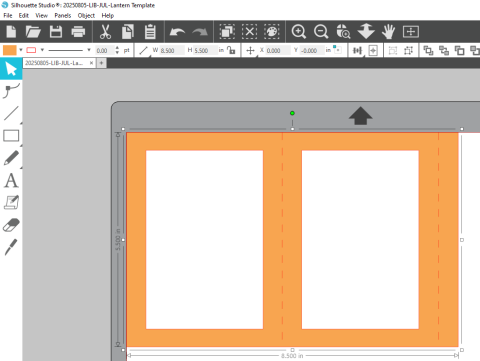Undo the last action

tap(177, 32)
